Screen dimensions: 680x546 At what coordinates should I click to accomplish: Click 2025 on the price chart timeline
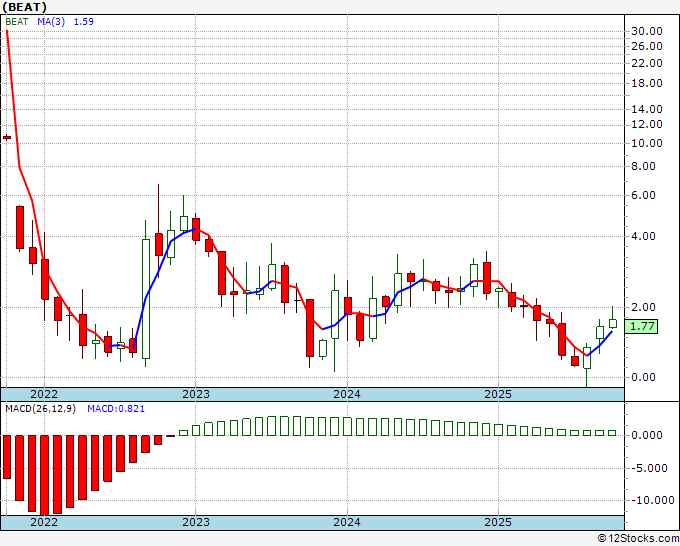pyautogui.click(x=498, y=394)
